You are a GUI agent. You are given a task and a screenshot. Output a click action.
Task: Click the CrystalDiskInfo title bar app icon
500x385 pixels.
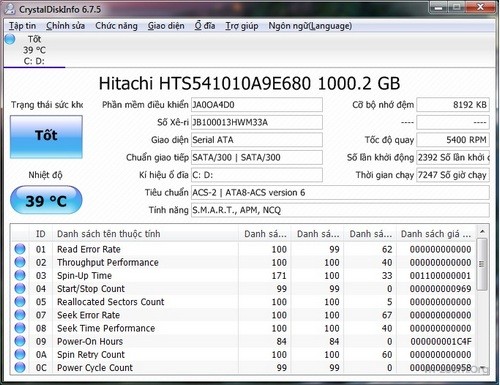click(9, 9)
